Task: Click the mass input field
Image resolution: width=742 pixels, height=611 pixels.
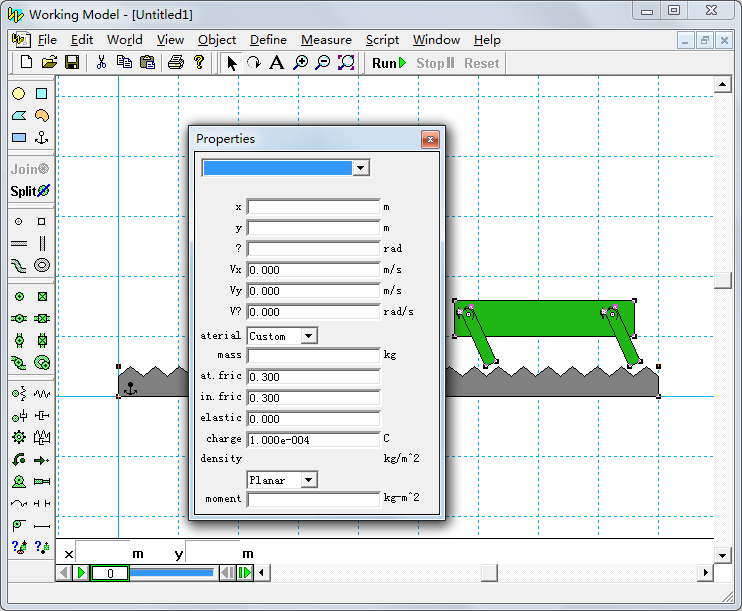Action: 313,355
